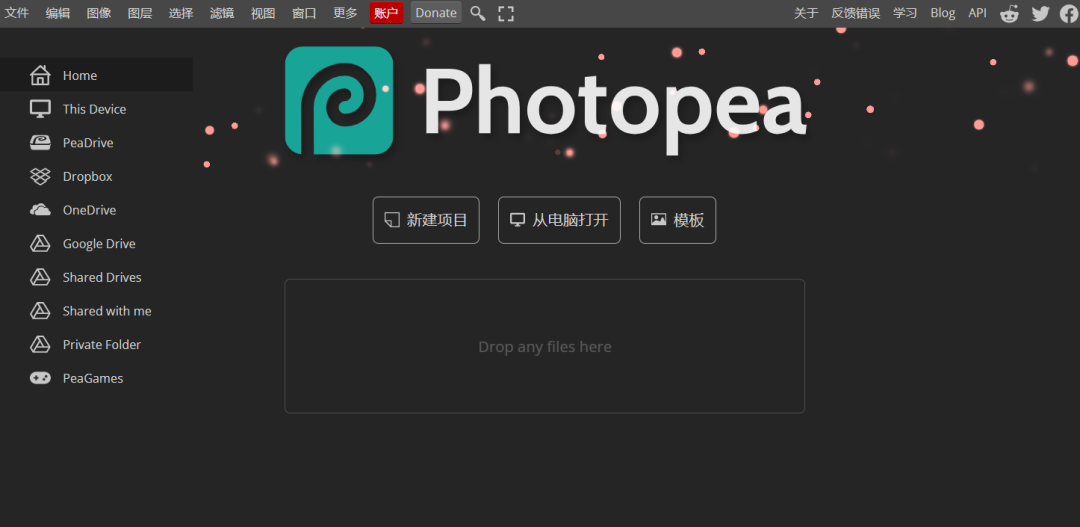Open the 更多 menu

[345, 13]
